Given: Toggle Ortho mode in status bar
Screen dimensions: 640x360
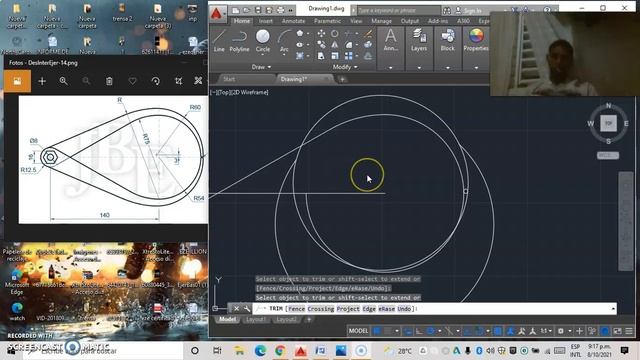Looking at the screenshot, I should [x=419, y=331].
